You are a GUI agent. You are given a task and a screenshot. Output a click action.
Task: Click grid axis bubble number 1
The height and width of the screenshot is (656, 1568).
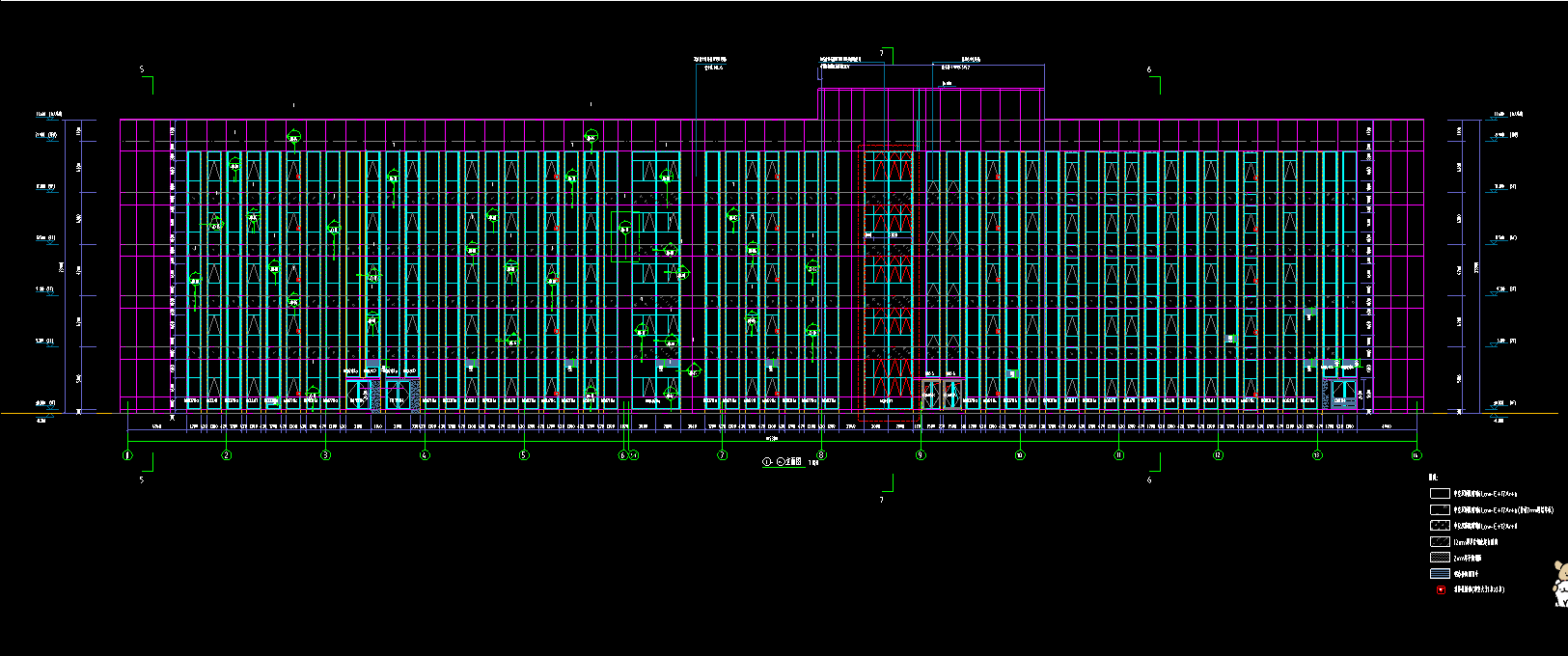[127, 455]
